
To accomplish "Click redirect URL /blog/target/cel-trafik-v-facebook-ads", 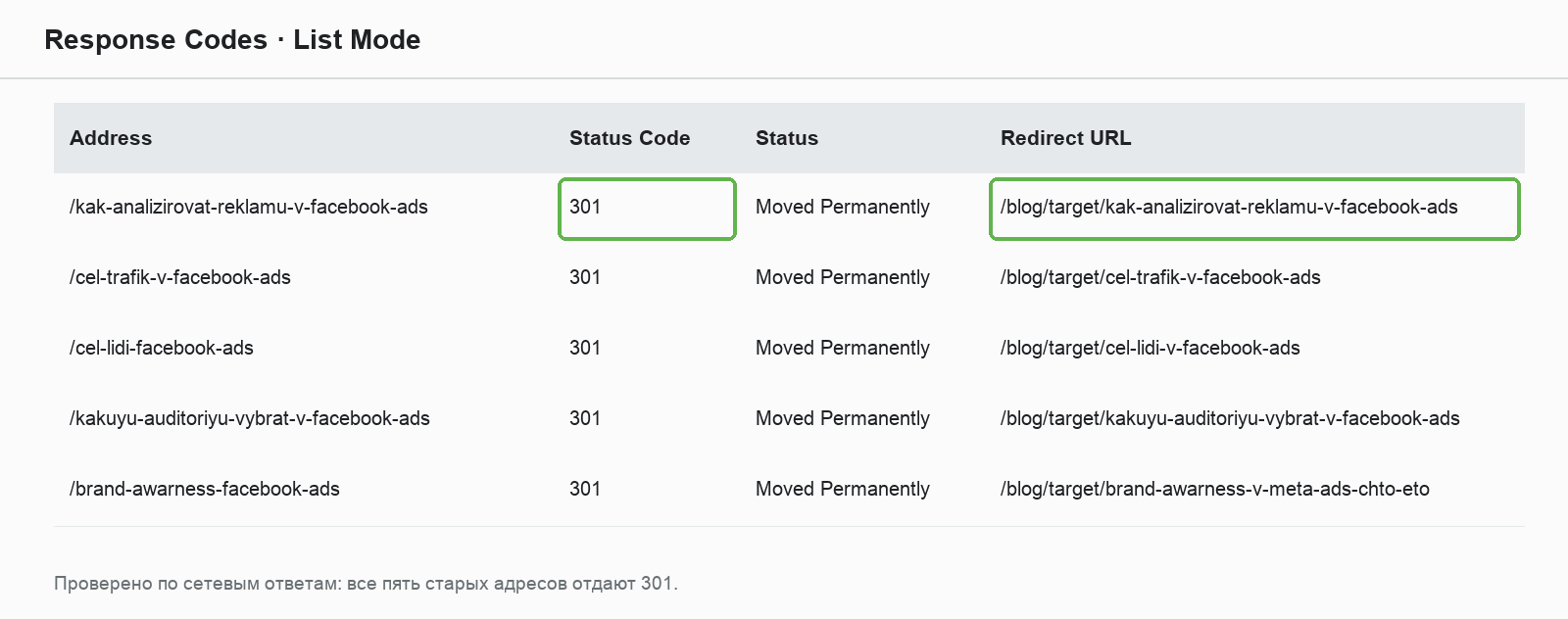I will point(1160,277).
